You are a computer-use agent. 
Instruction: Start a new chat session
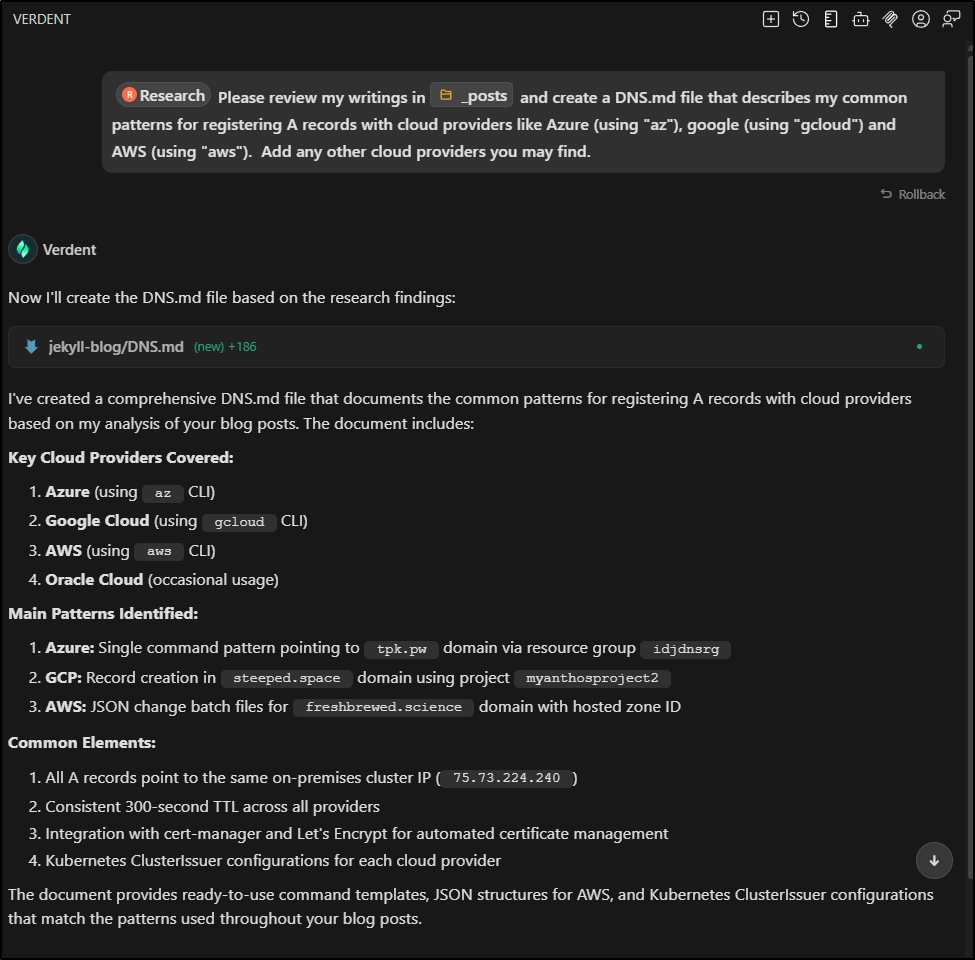tap(771, 19)
